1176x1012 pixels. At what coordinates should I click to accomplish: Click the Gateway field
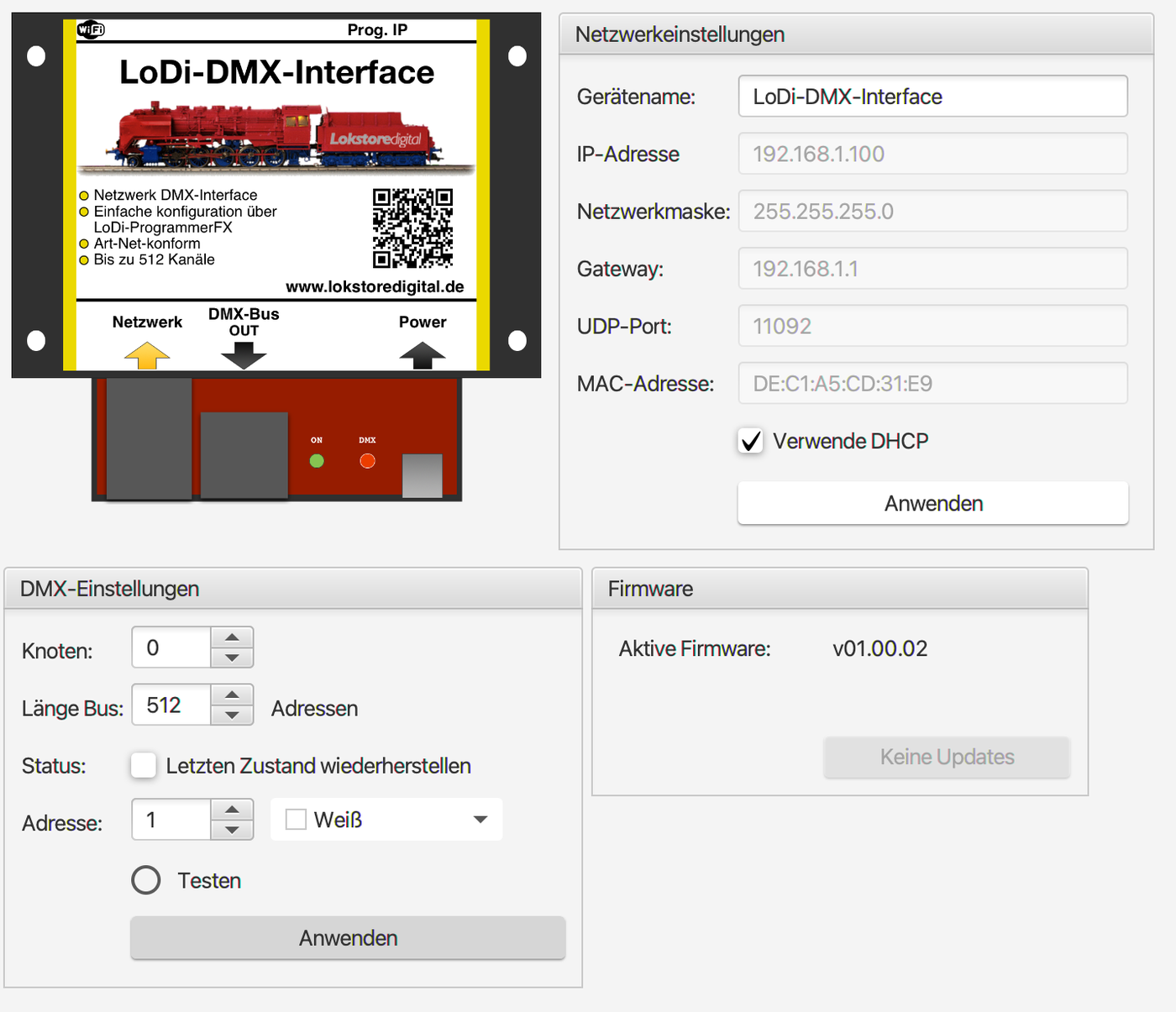[933, 269]
